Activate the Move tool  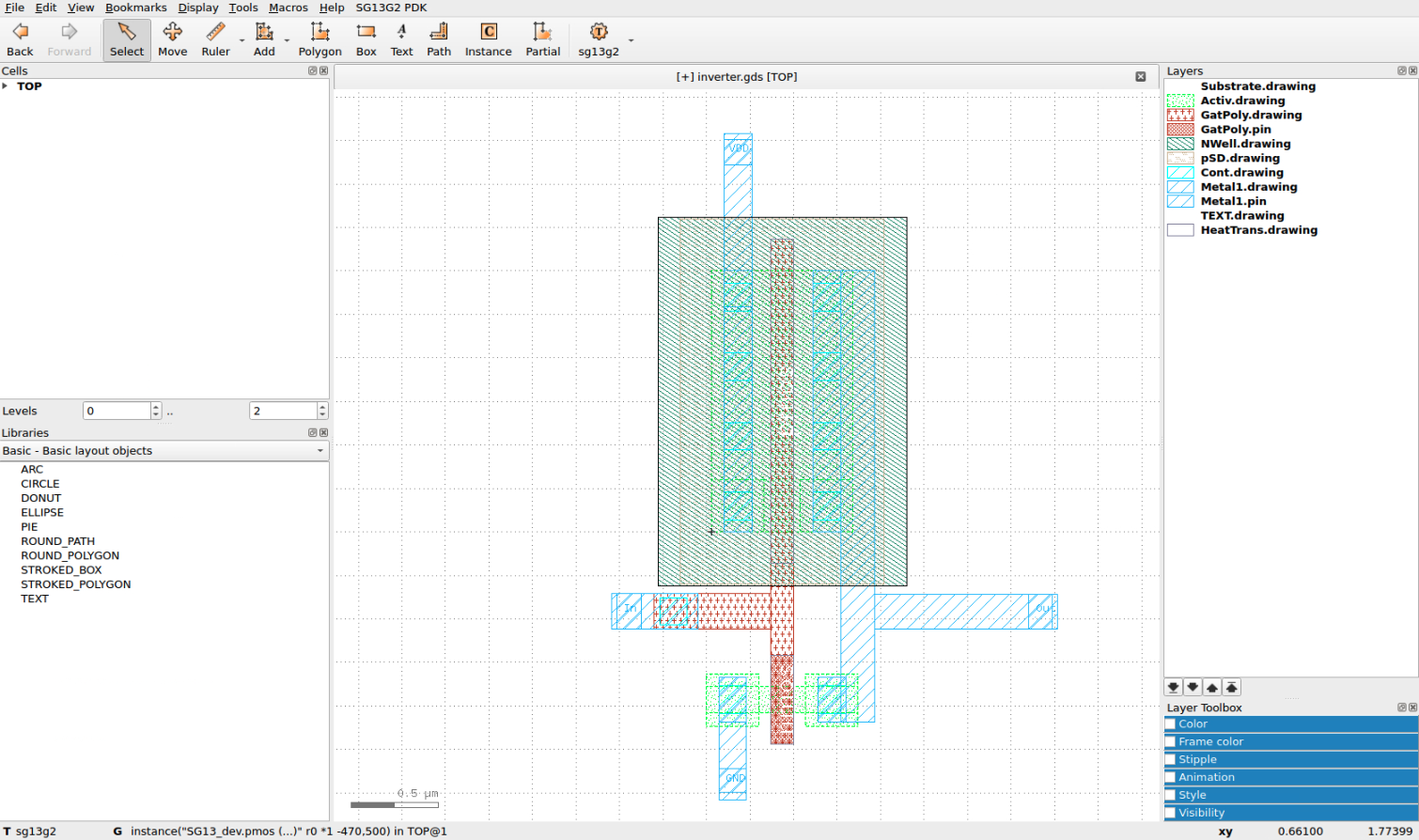(x=173, y=40)
